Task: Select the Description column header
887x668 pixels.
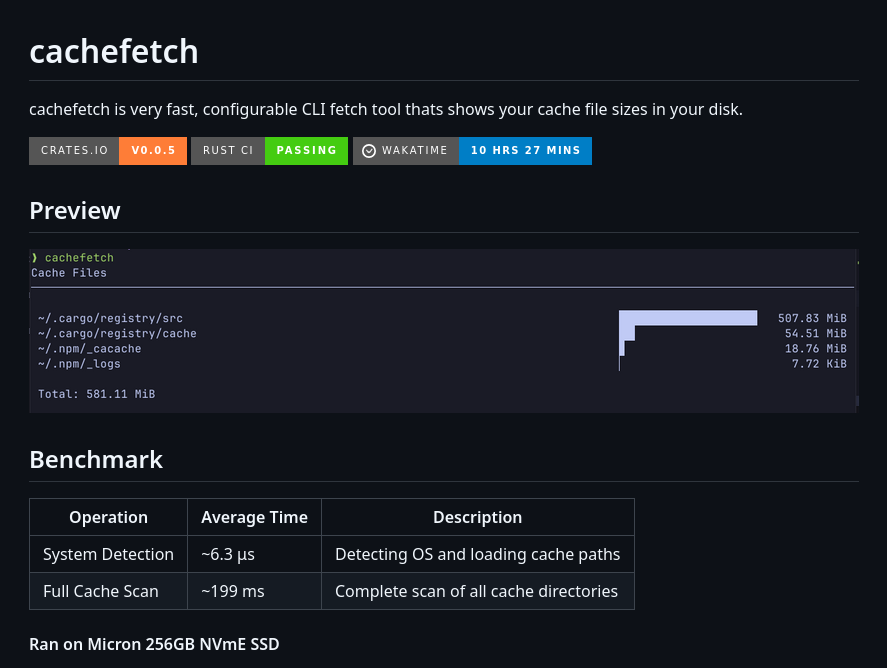Action: click(x=477, y=517)
